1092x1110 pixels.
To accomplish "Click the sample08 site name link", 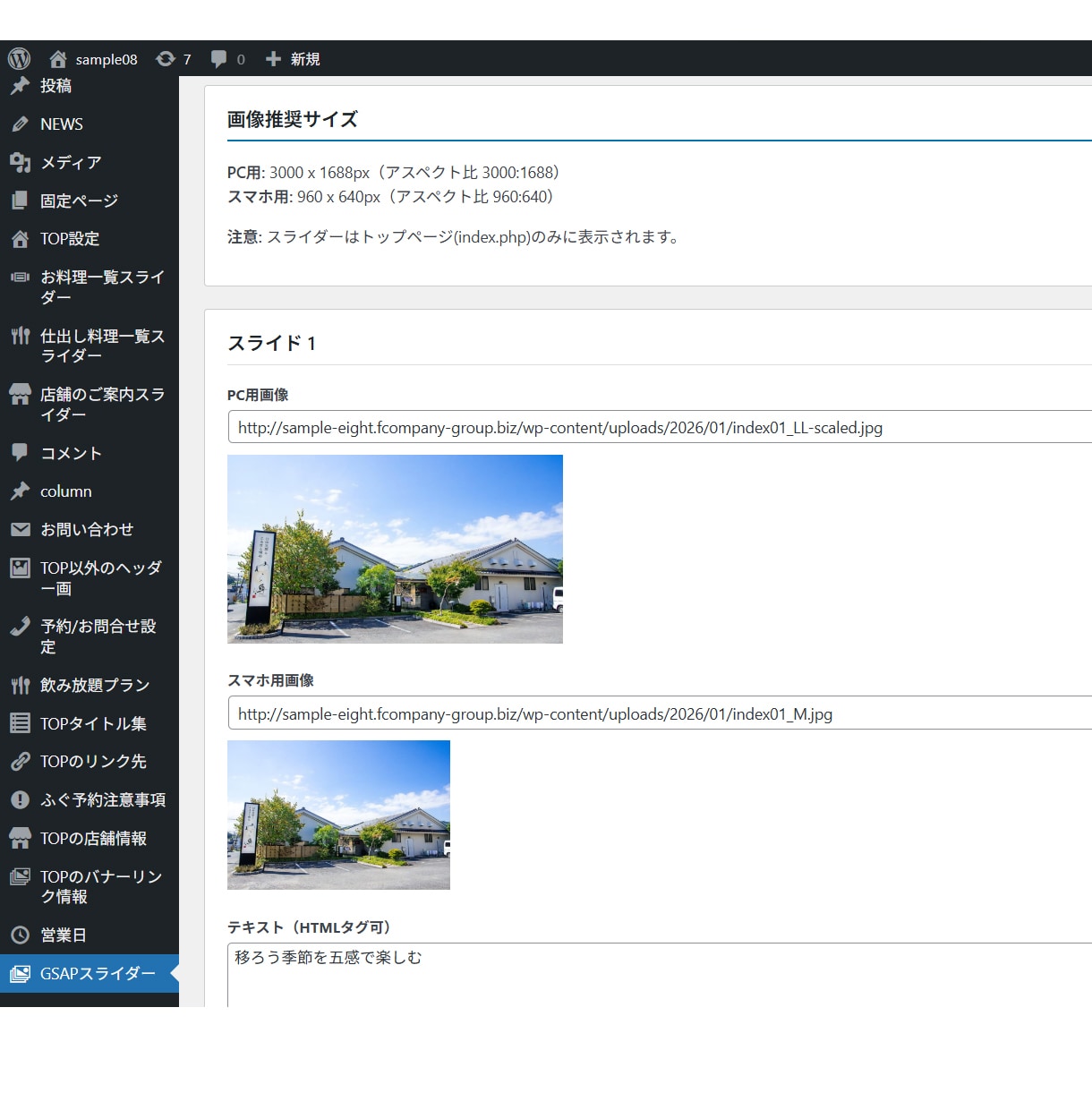I will pyautogui.click(x=107, y=59).
